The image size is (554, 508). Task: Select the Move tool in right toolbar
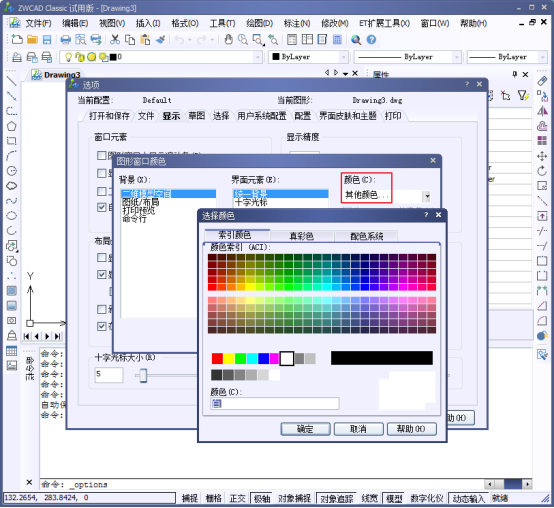(x=542, y=156)
